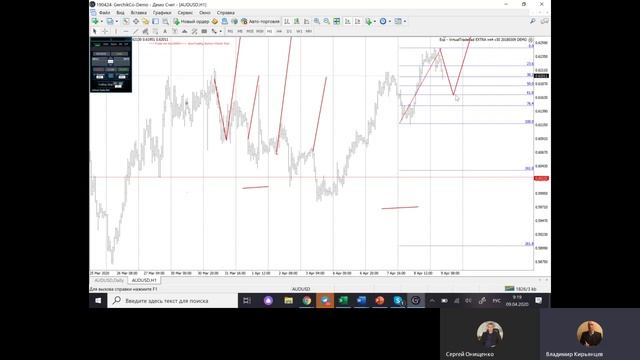Select the horizontal line drawing tool
The height and width of the screenshot is (360, 640).
click(126, 31)
